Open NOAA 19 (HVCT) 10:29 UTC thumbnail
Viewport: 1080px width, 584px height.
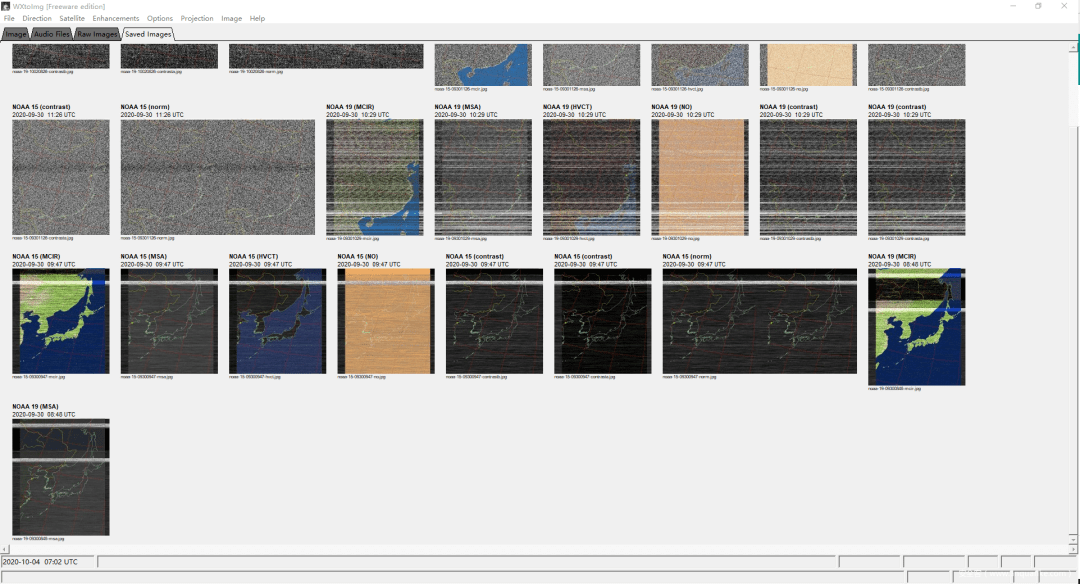click(x=591, y=177)
